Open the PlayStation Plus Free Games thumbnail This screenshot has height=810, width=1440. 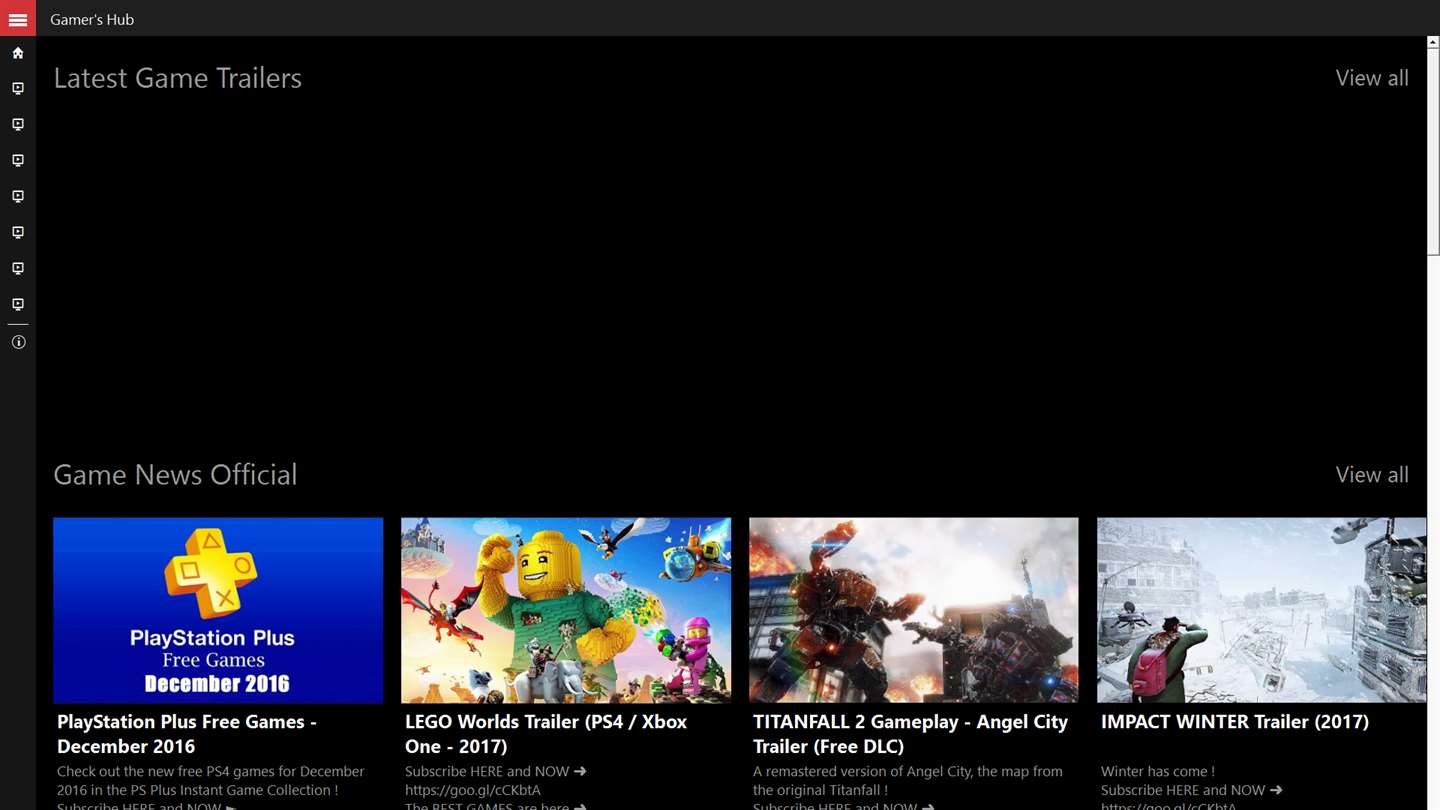tap(218, 610)
